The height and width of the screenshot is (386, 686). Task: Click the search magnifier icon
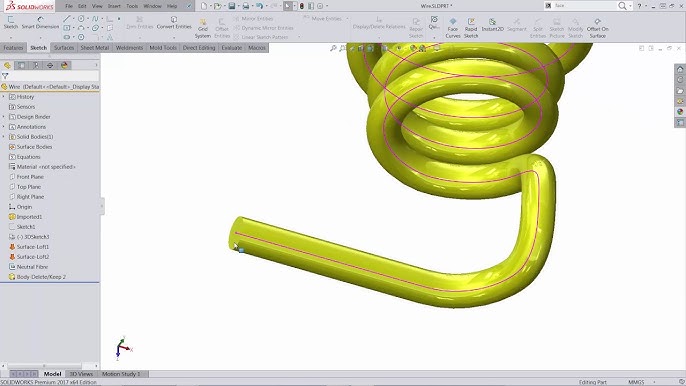622,6
